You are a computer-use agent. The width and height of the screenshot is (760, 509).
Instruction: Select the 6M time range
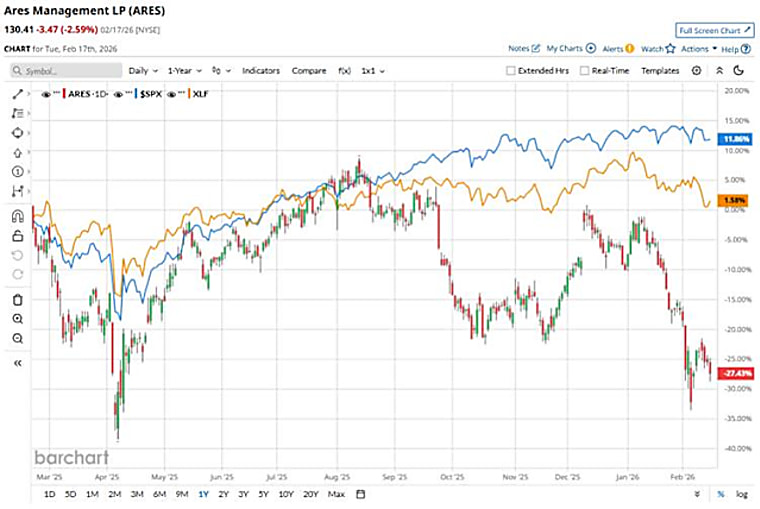click(159, 494)
